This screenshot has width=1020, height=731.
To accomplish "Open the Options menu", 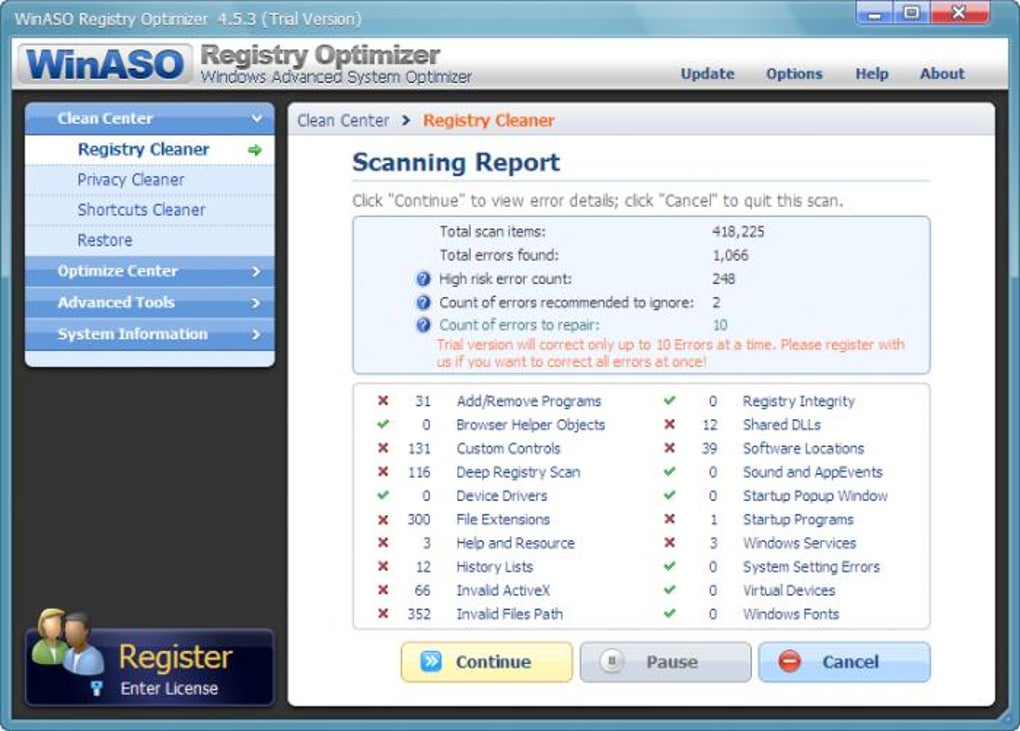I will tap(794, 73).
